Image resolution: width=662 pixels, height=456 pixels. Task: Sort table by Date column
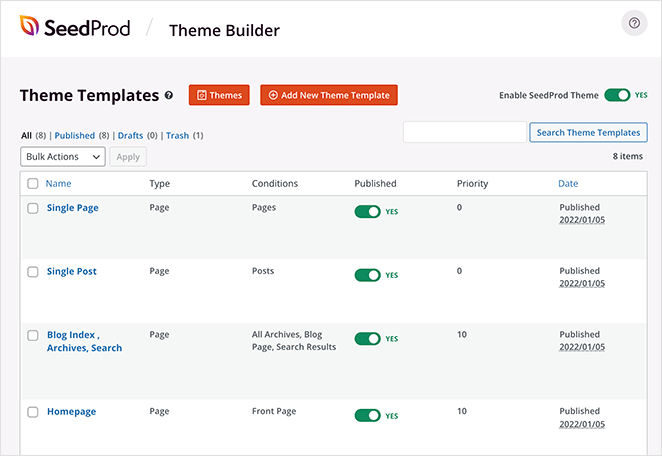568,184
